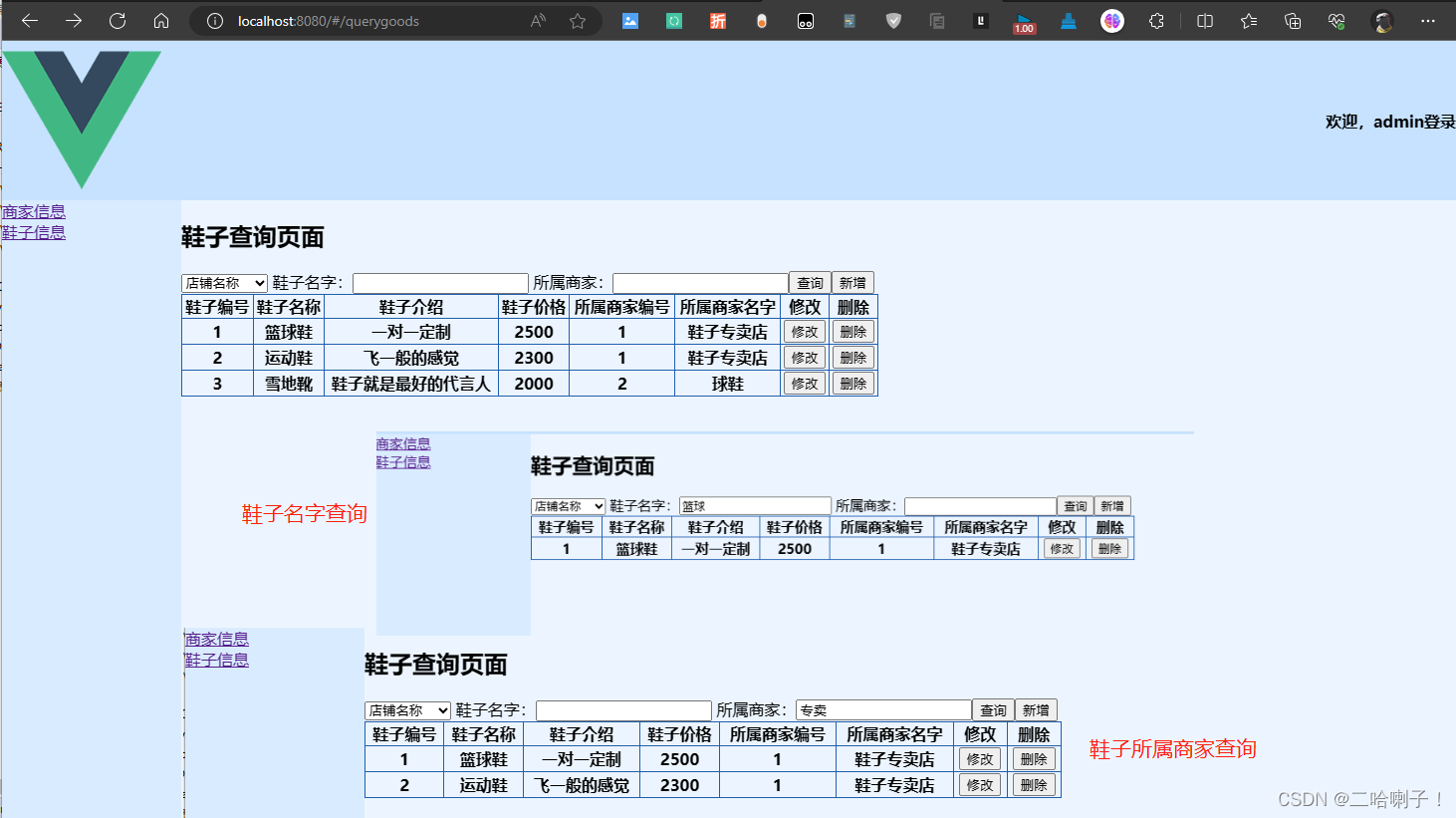View site information for localhost
This screenshot has height=818, width=1456.
tap(214, 21)
